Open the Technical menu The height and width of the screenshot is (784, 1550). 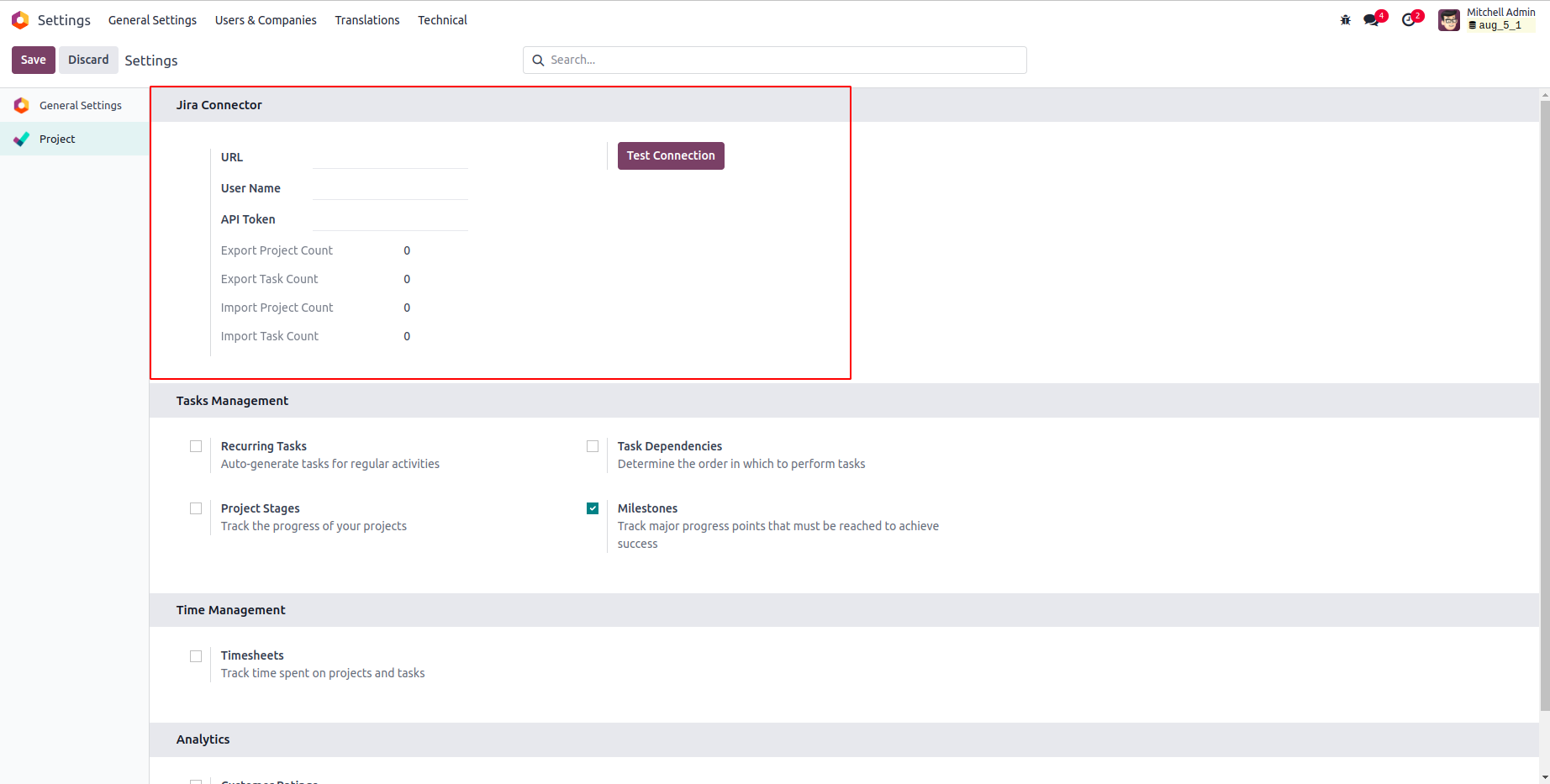(442, 20)
